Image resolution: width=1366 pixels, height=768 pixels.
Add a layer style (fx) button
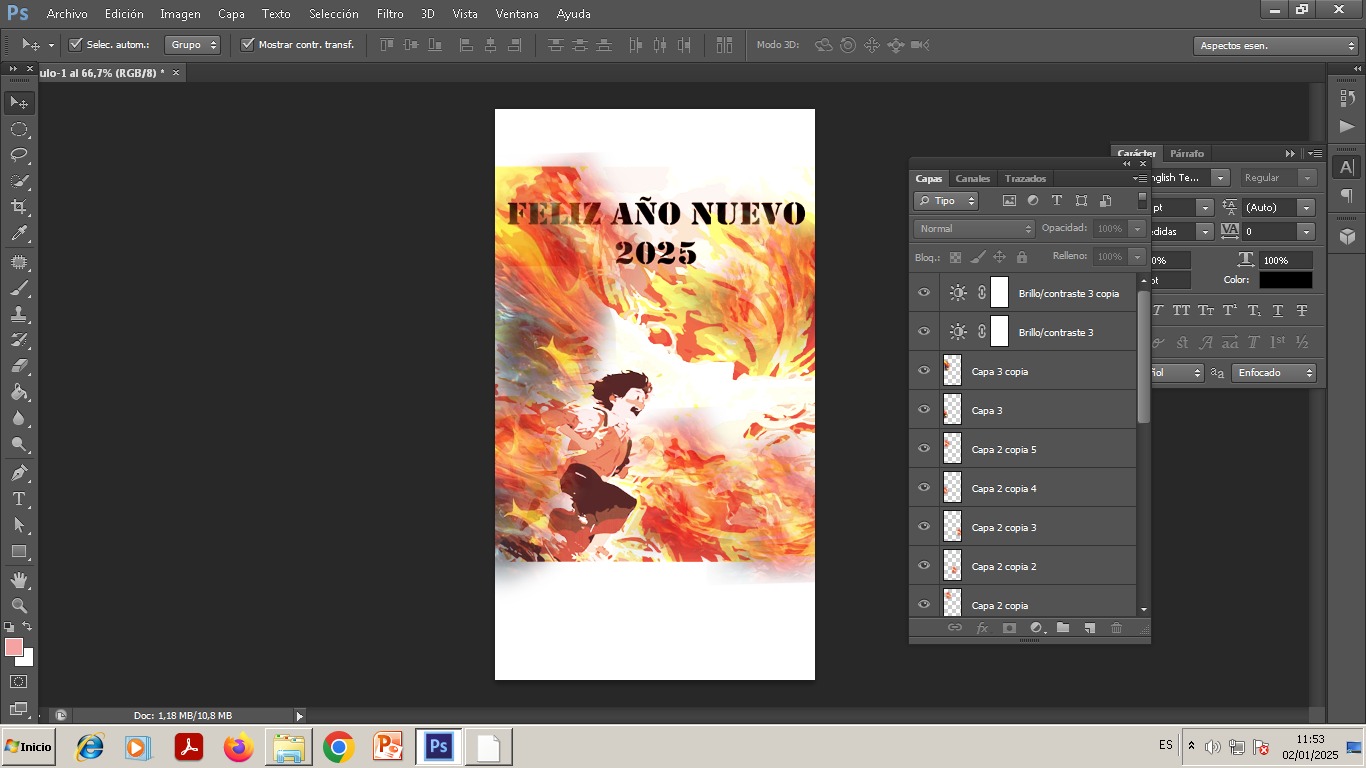tap(982, 628)
